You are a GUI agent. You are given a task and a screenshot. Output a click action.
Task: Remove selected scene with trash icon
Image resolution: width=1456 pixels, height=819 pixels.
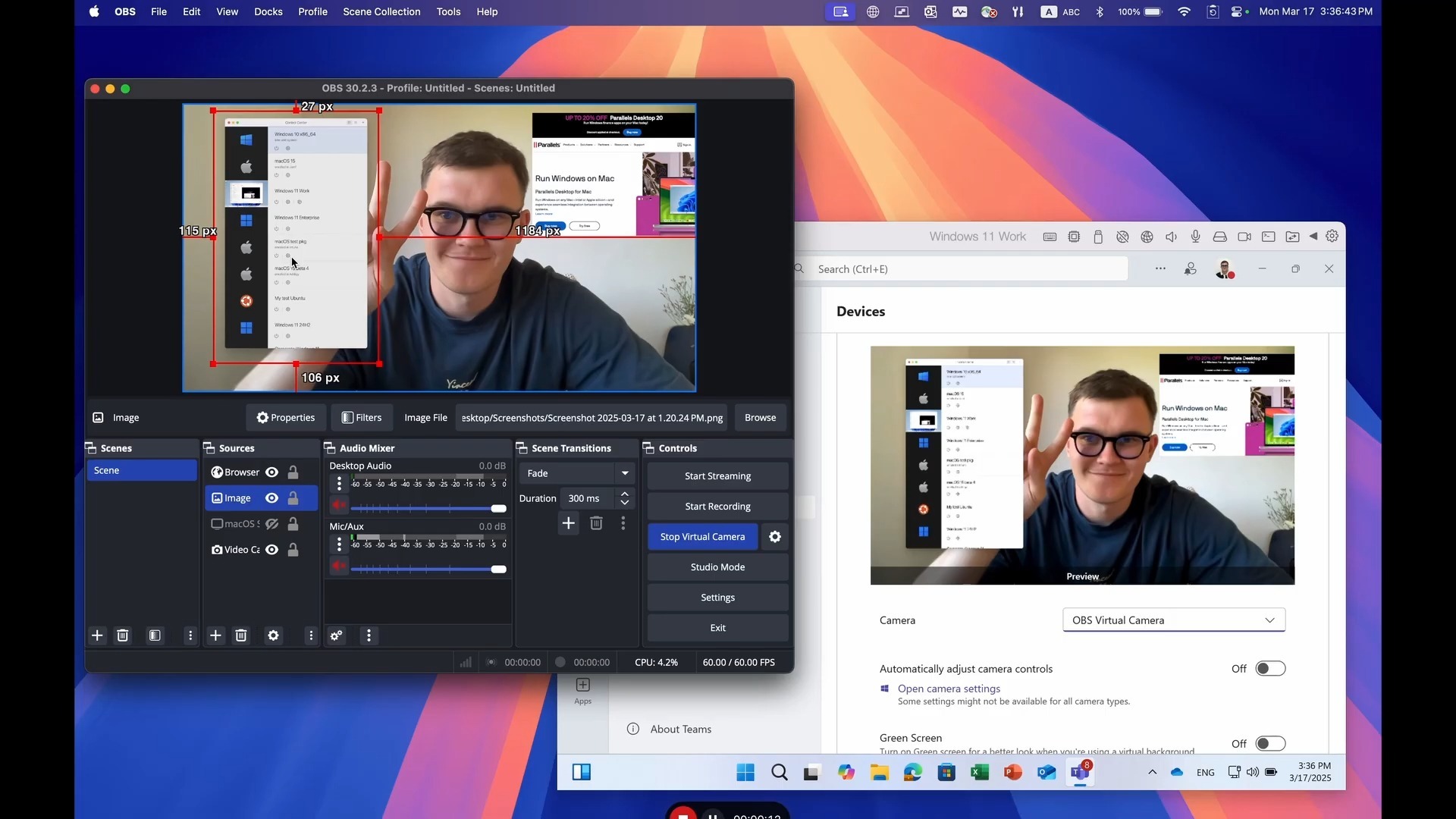click(123, 635)
